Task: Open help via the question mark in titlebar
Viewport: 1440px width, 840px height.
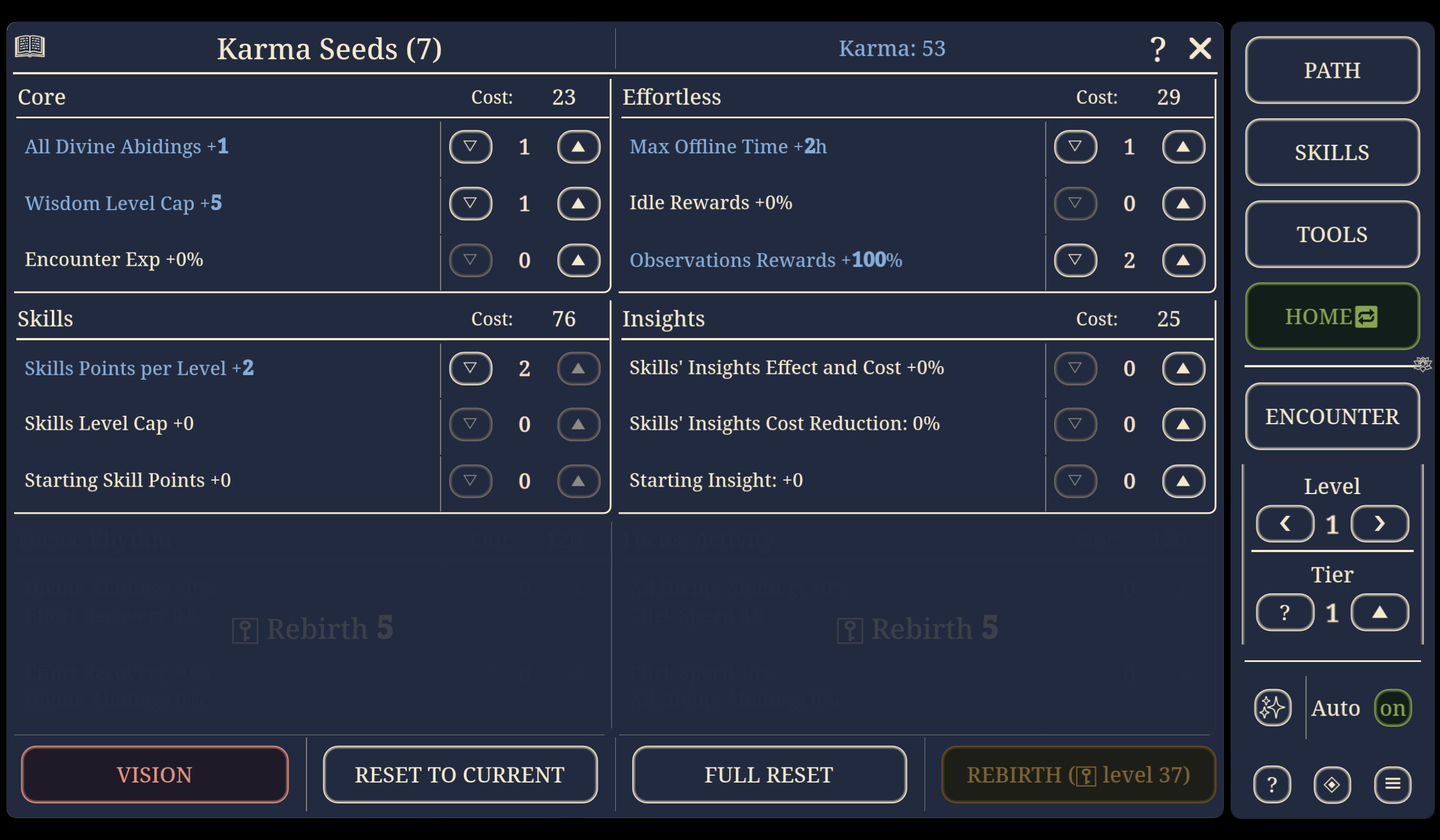Action: tap(1158, 48)
